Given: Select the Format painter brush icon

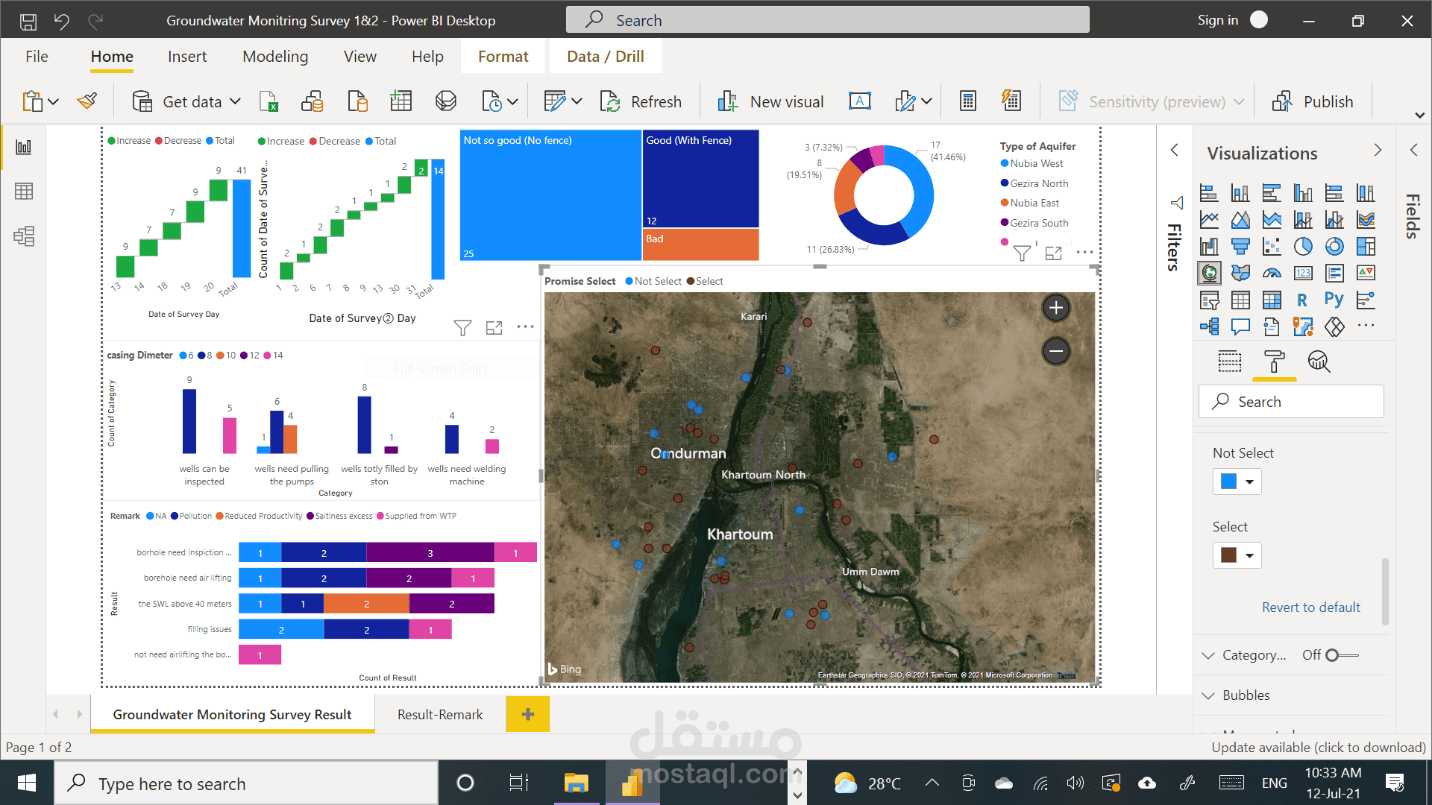Looking at the screenshot, I should point(87,101).
